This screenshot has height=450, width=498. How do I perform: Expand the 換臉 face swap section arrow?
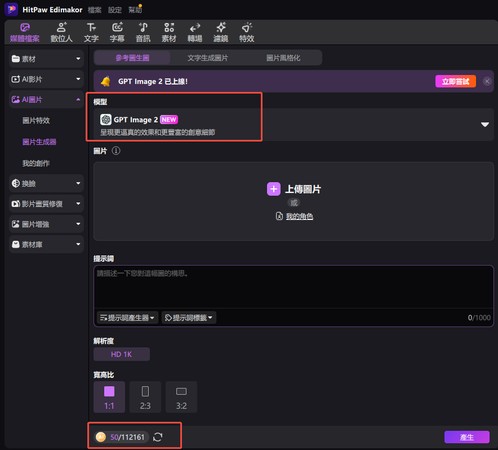[78, 183]
